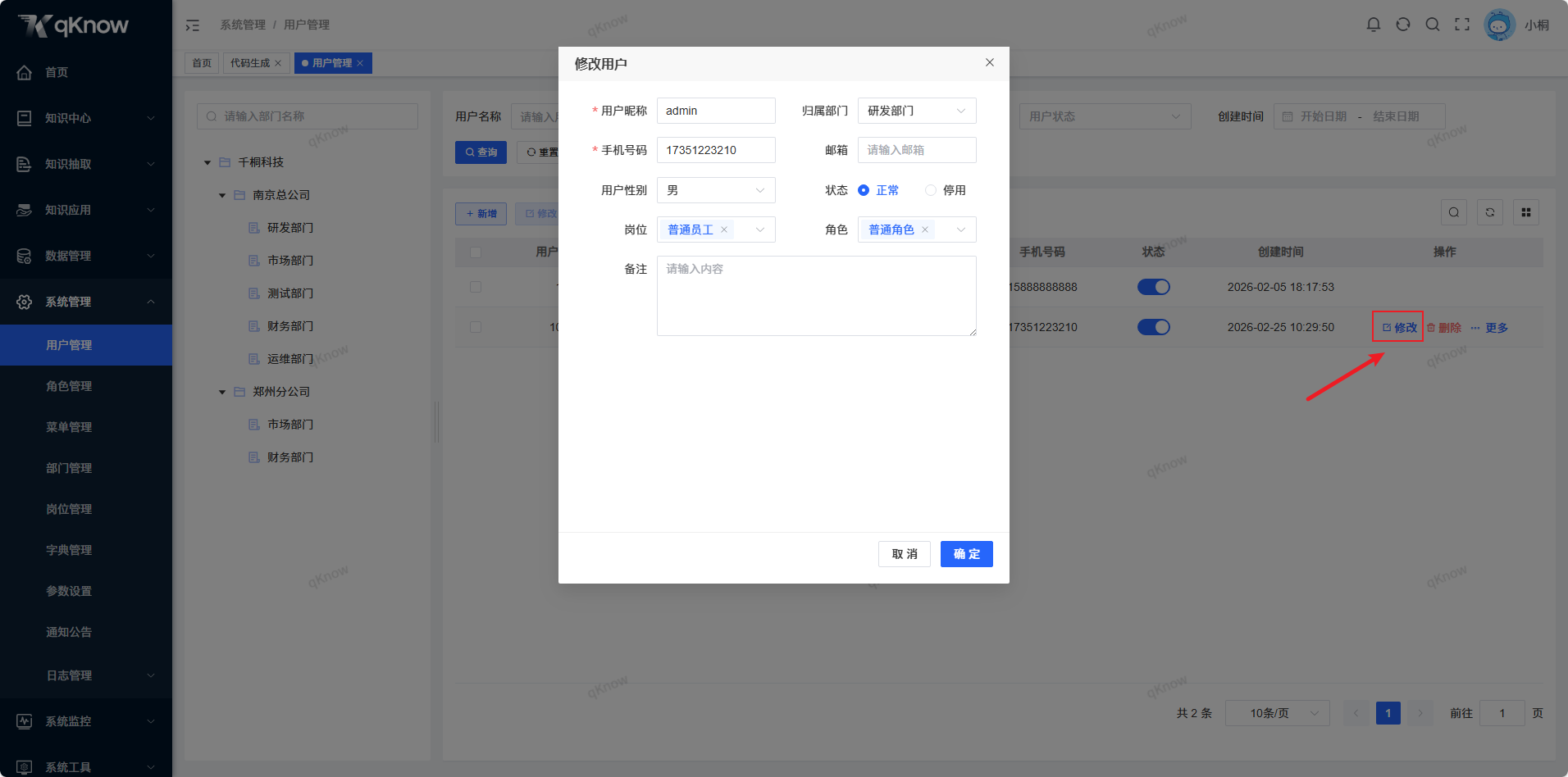Select the 正常 status radio button

tap(864, 190)
